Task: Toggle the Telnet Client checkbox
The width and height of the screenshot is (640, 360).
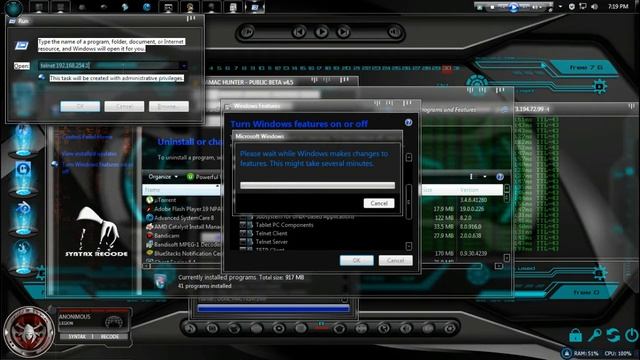Action: (x=243, y=233)
